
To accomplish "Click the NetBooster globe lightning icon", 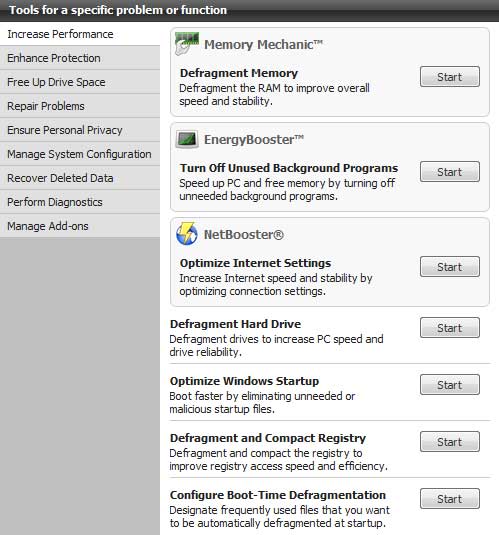I will (187, 234).
